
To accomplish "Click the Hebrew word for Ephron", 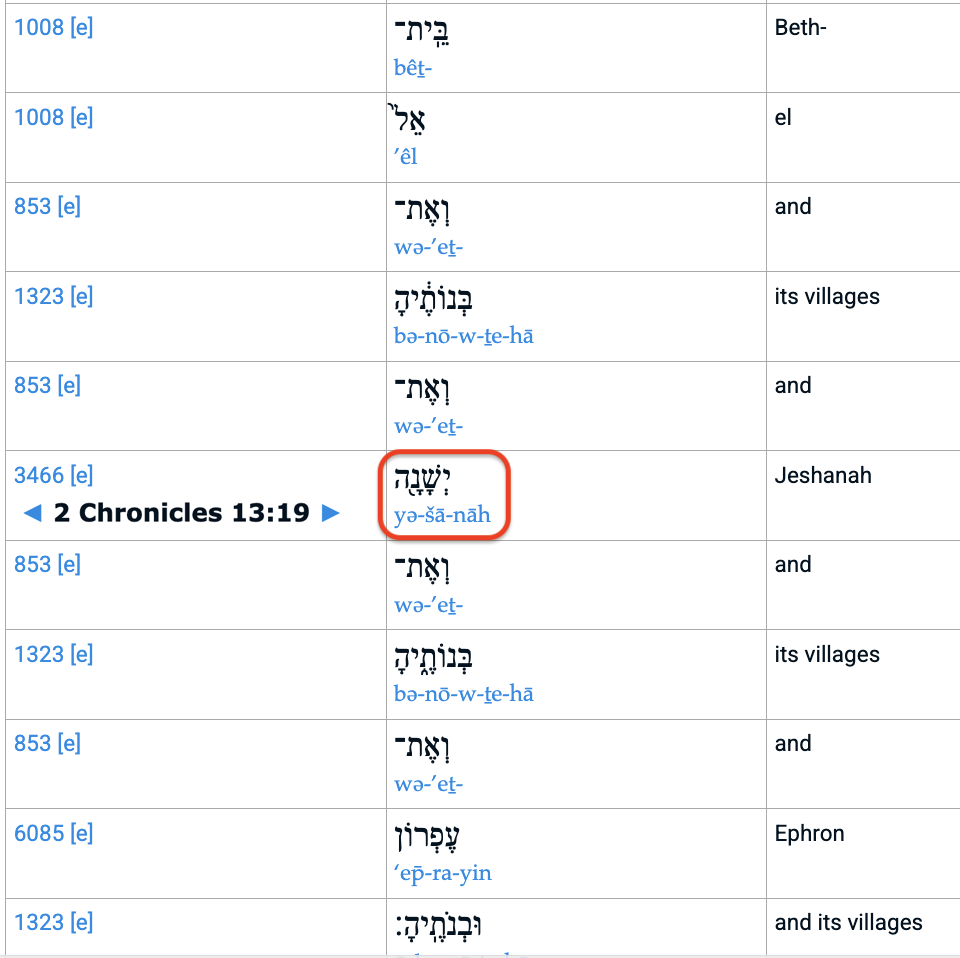I will coord(427,838).
